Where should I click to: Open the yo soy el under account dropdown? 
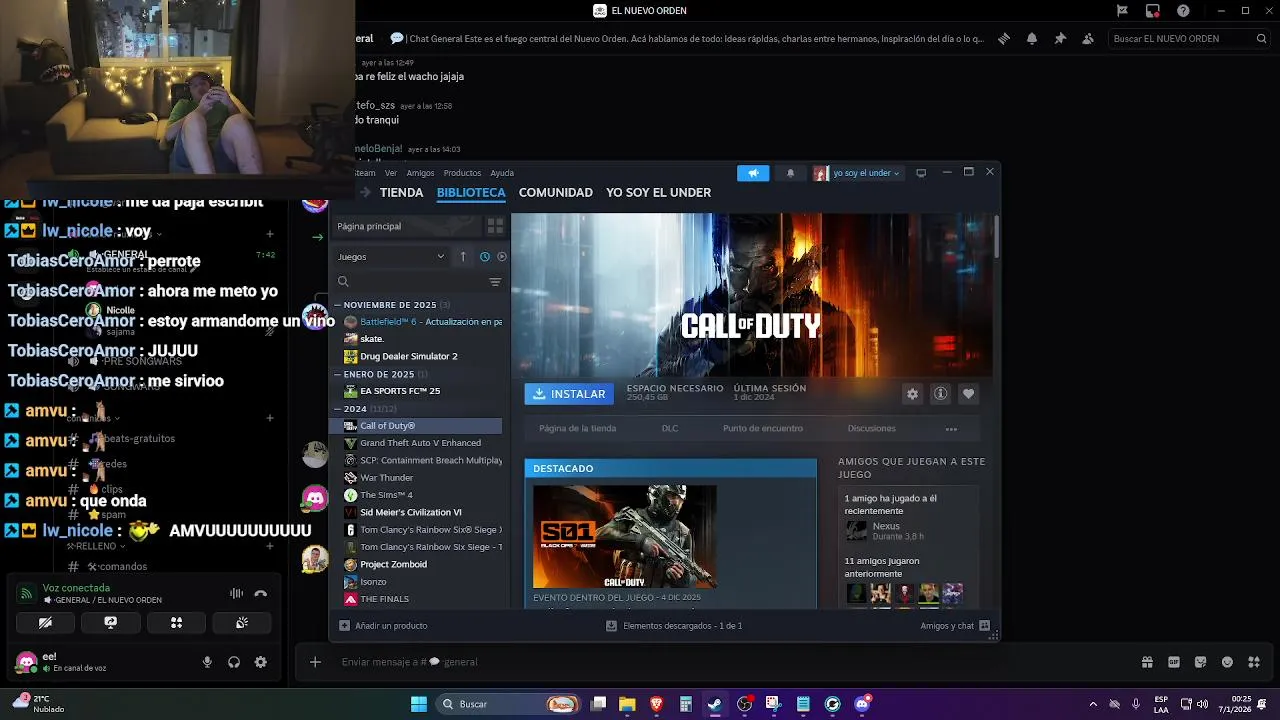pyautogui.click(x=857, y=173)
